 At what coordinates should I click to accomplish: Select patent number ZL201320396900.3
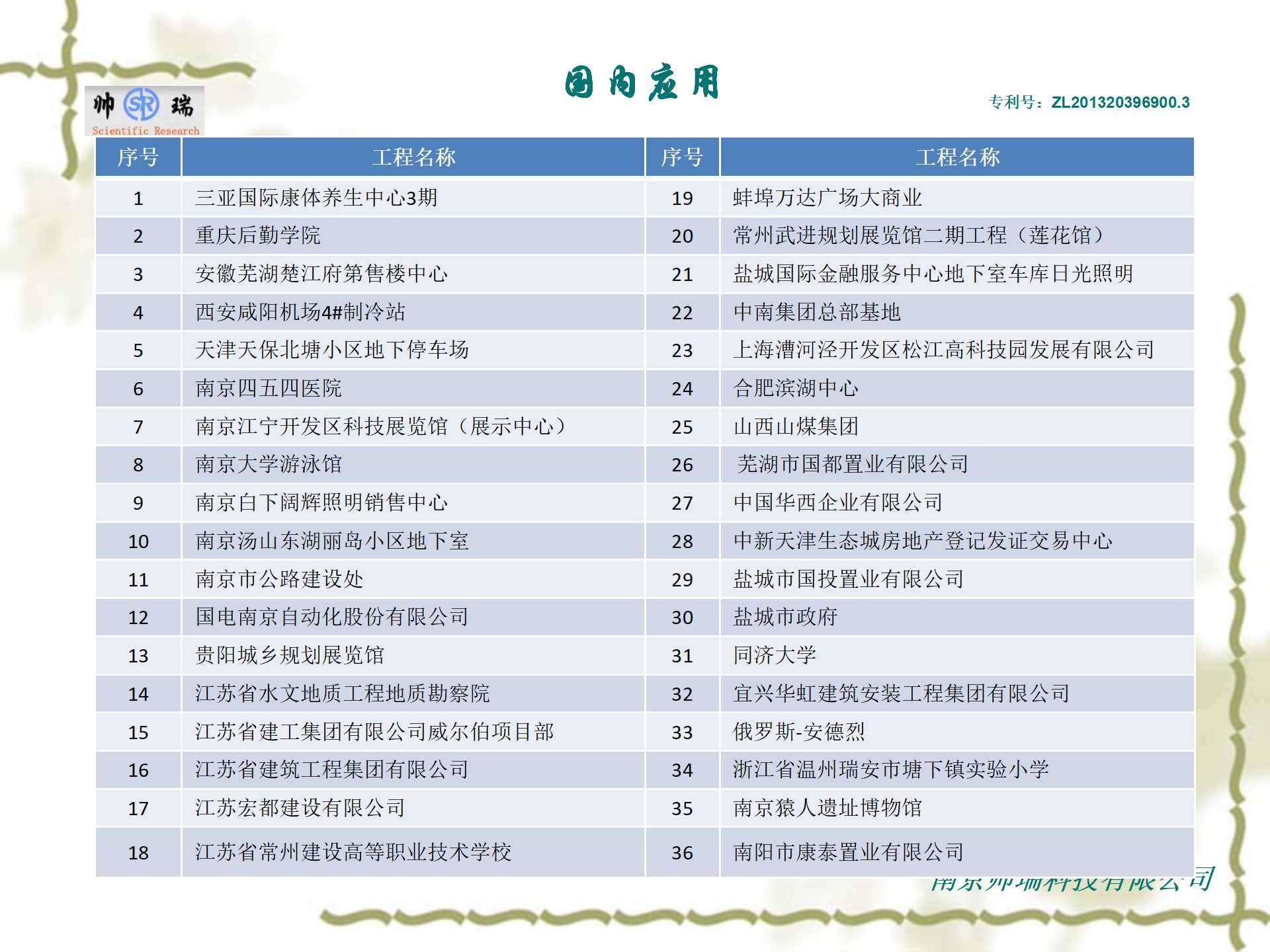pos(1121,102)
